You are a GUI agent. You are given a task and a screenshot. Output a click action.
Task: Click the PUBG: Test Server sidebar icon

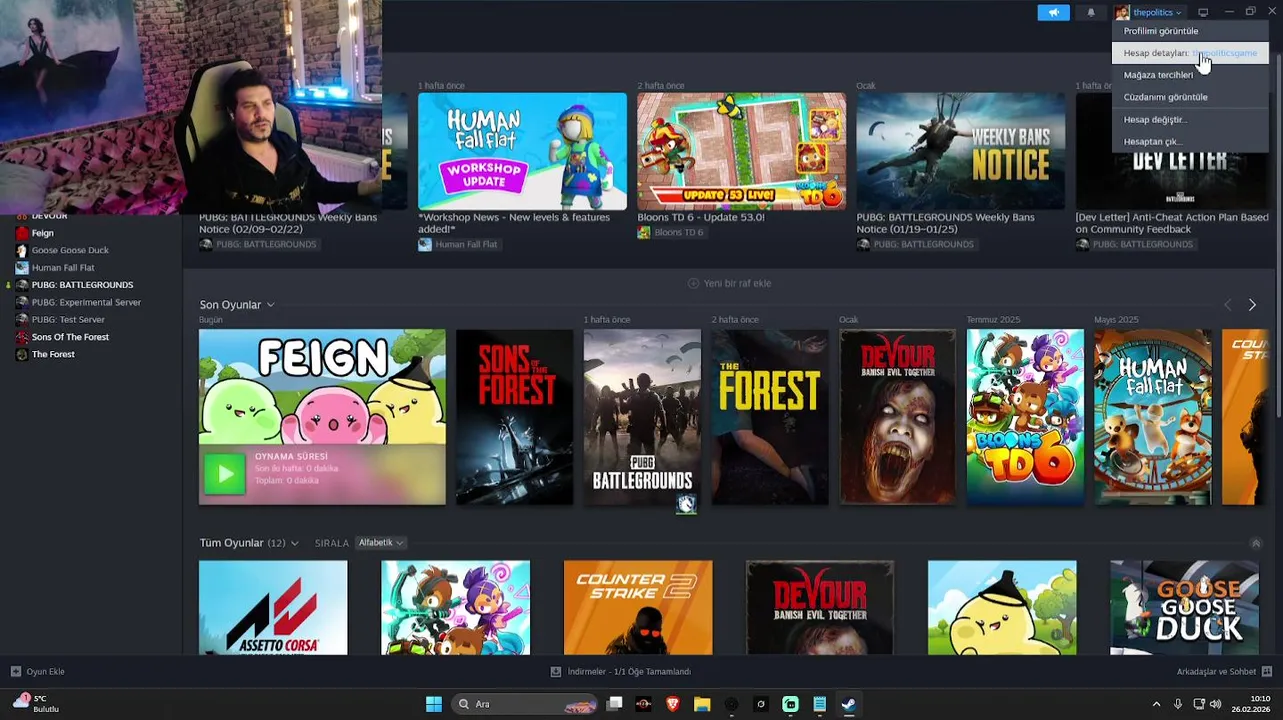click(22, 319)
